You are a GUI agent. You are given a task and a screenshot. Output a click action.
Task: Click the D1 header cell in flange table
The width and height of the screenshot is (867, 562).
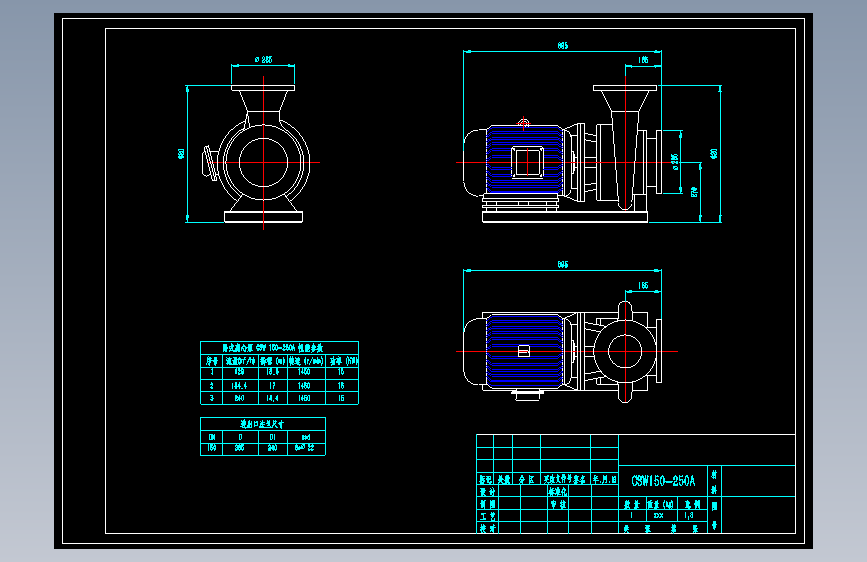tap(273, 436)
